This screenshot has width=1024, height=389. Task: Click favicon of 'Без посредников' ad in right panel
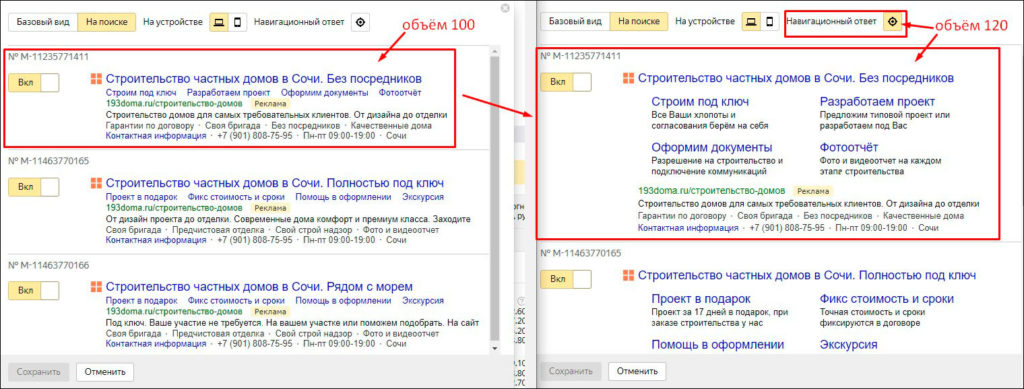point(628,78)
